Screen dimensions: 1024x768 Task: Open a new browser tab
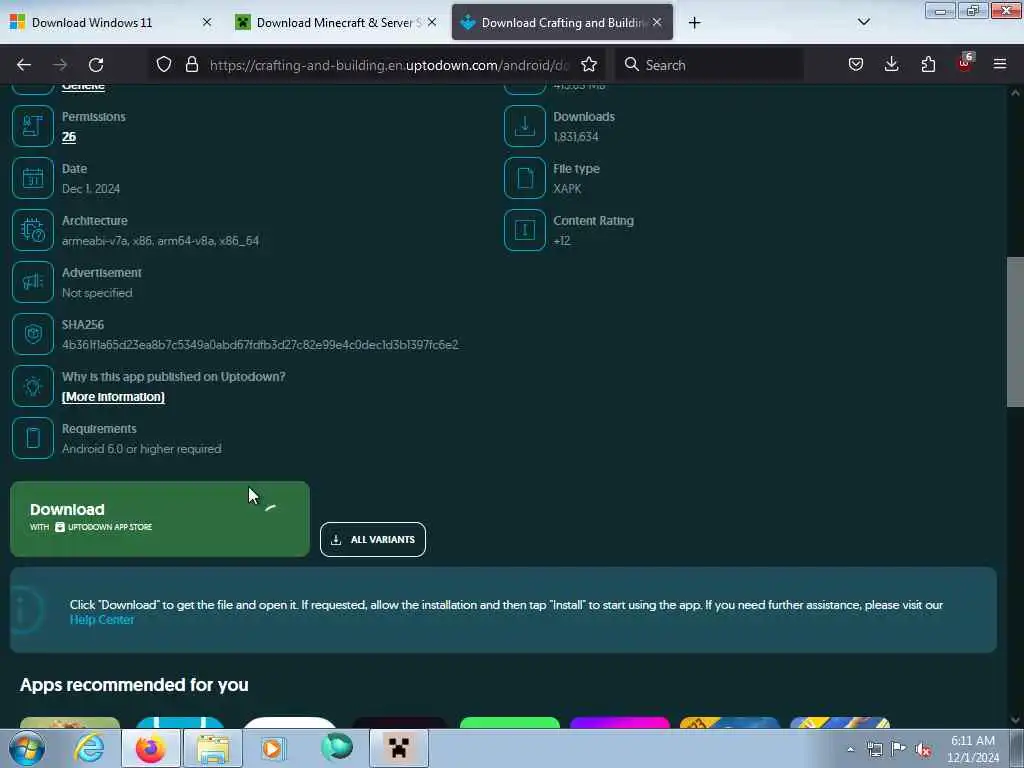pyautogui.click(x=694, y=23)
